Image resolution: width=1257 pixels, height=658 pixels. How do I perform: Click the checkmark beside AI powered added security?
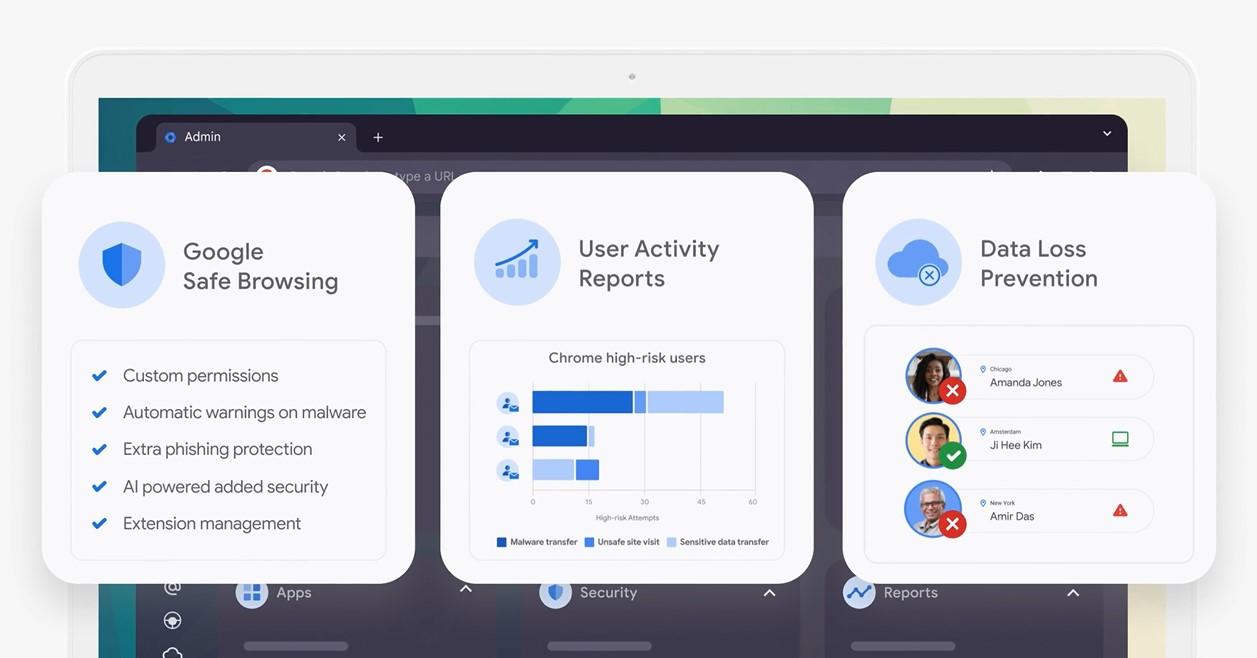(x=99, y=487)
